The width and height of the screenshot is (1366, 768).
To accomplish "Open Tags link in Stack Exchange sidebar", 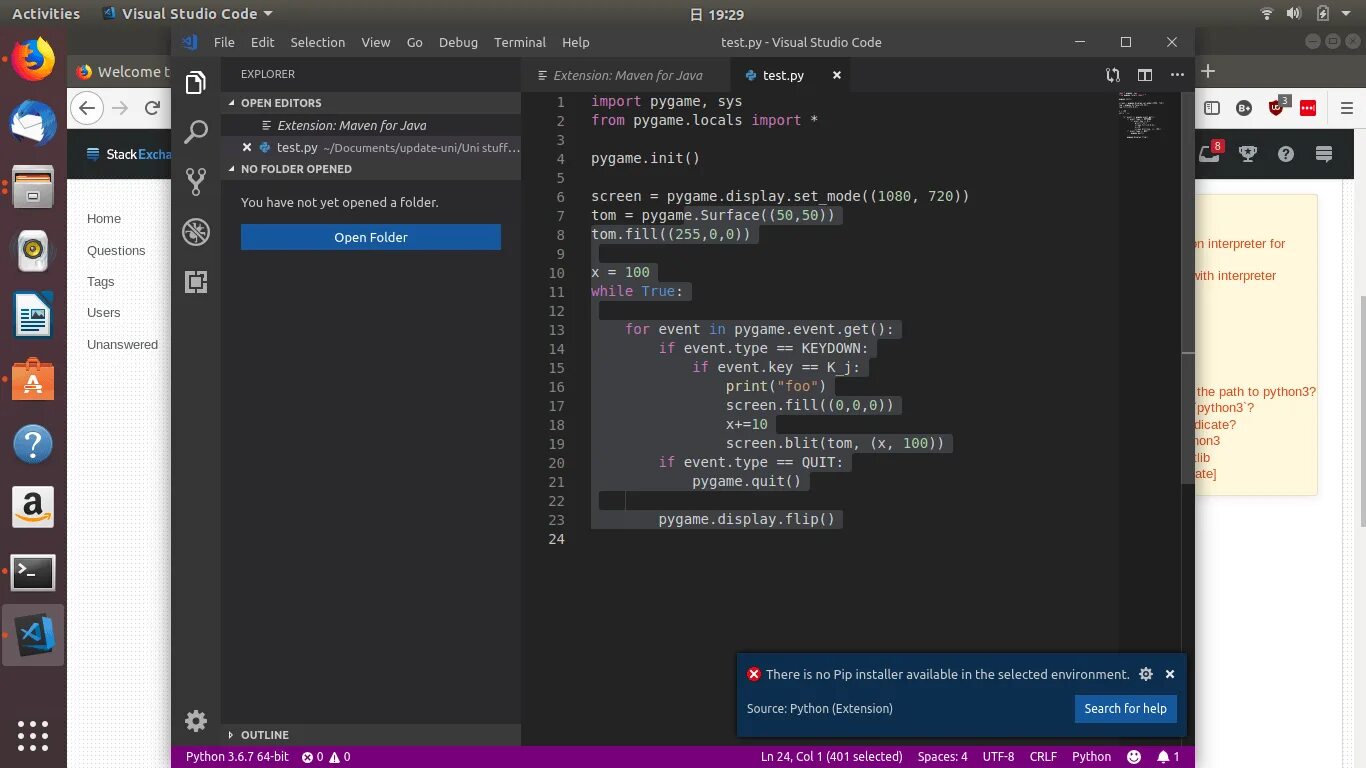I will pyautogui.click(x=100, y=282).
